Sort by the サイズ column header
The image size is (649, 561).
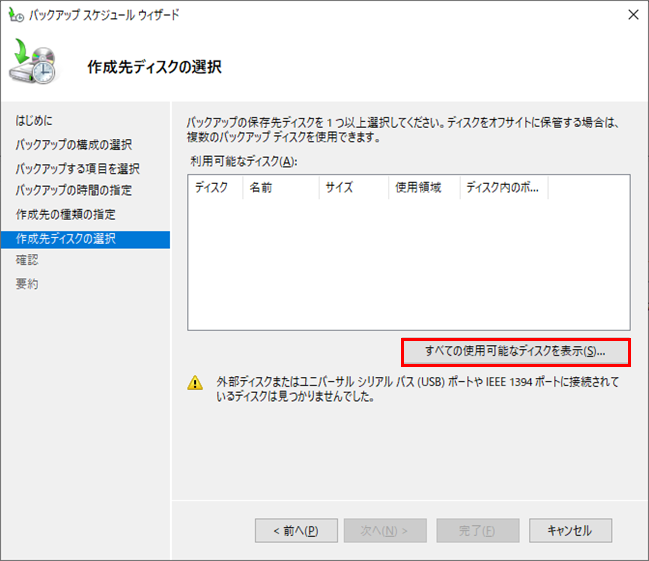(x=354, y=188)
